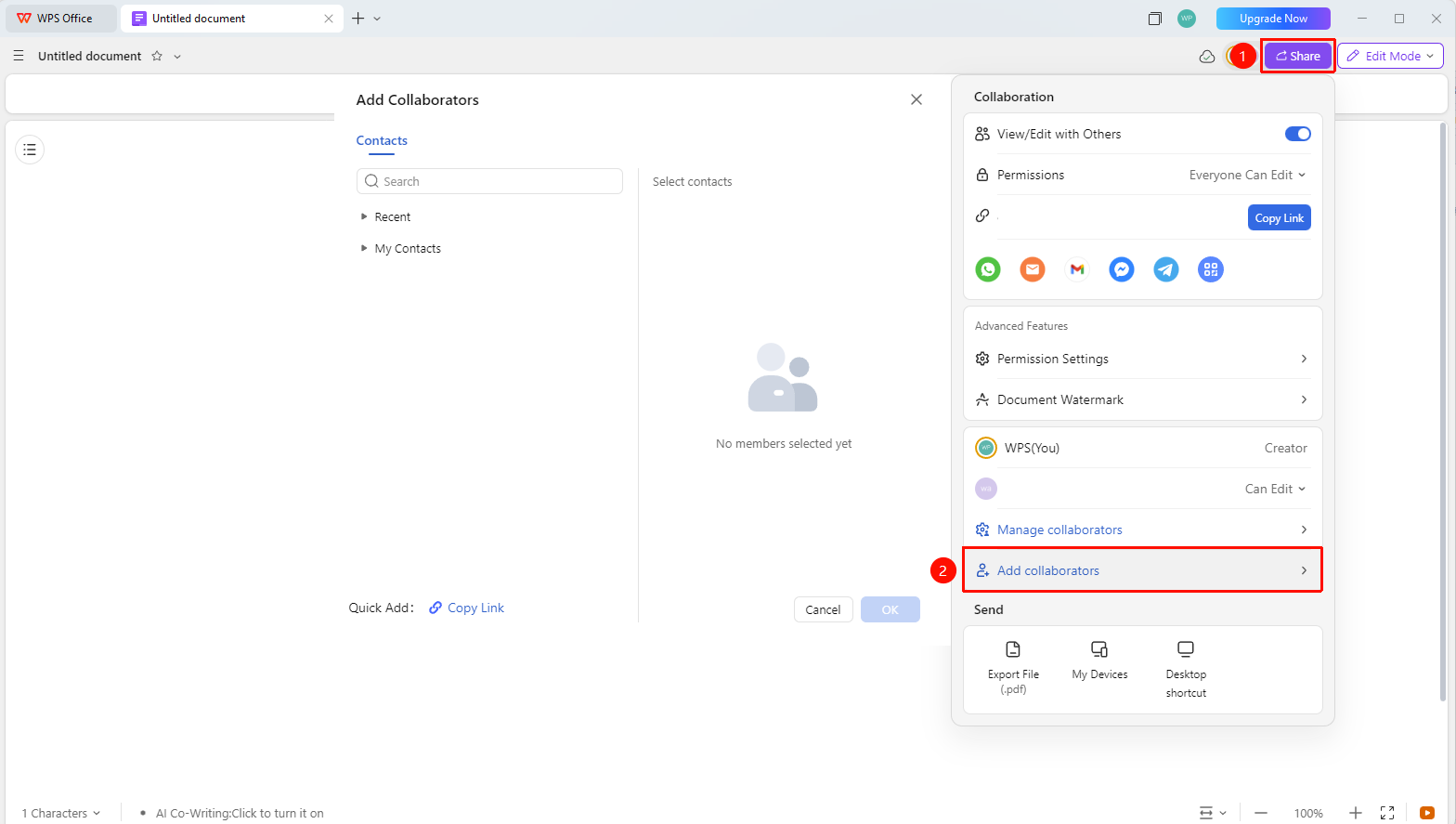The width and height of the screenshot is (1456, 824).
Task: Share via WhatsApp icon
Action: tap(988, 269)
